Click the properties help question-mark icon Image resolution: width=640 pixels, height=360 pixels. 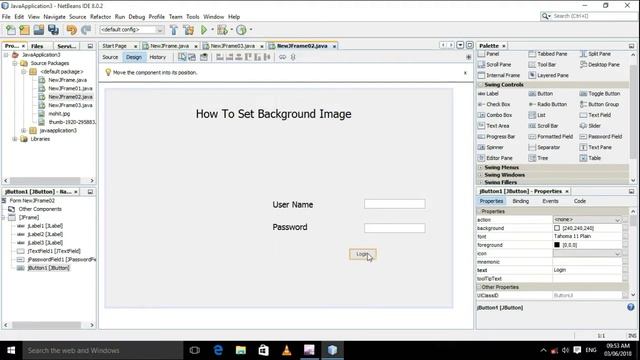tap(631, 307)
